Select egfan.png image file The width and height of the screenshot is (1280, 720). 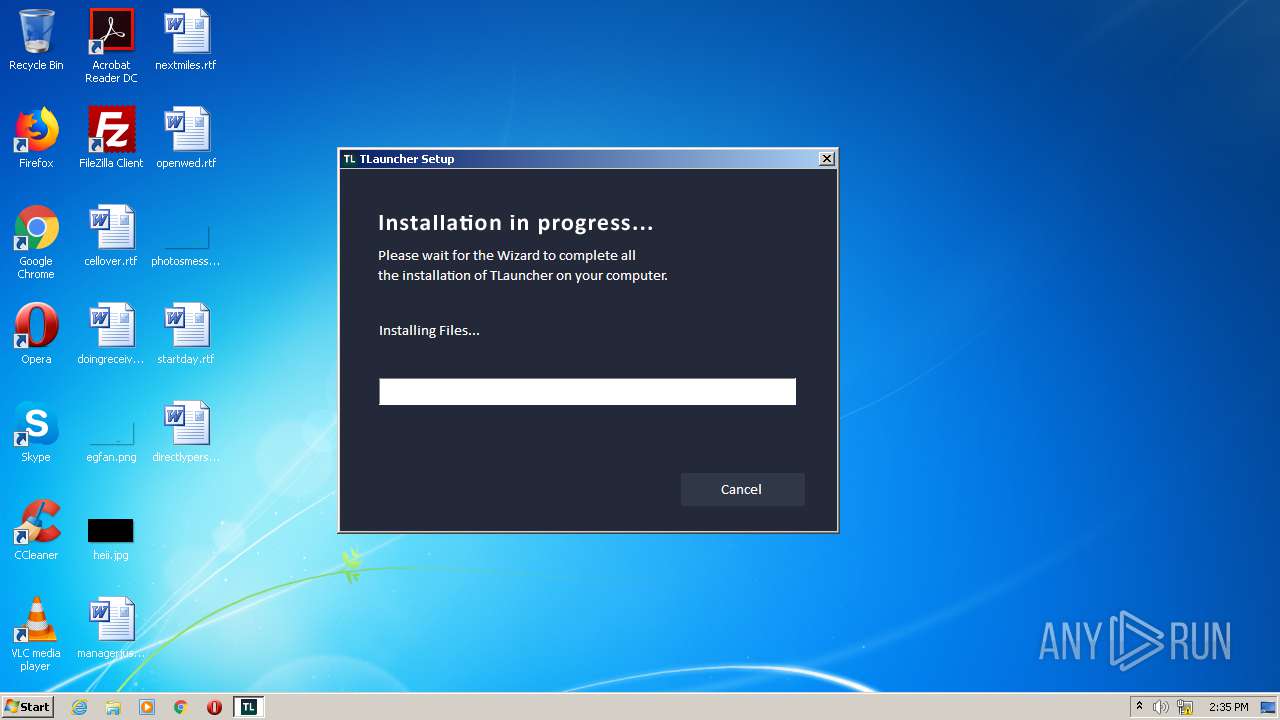111,440
